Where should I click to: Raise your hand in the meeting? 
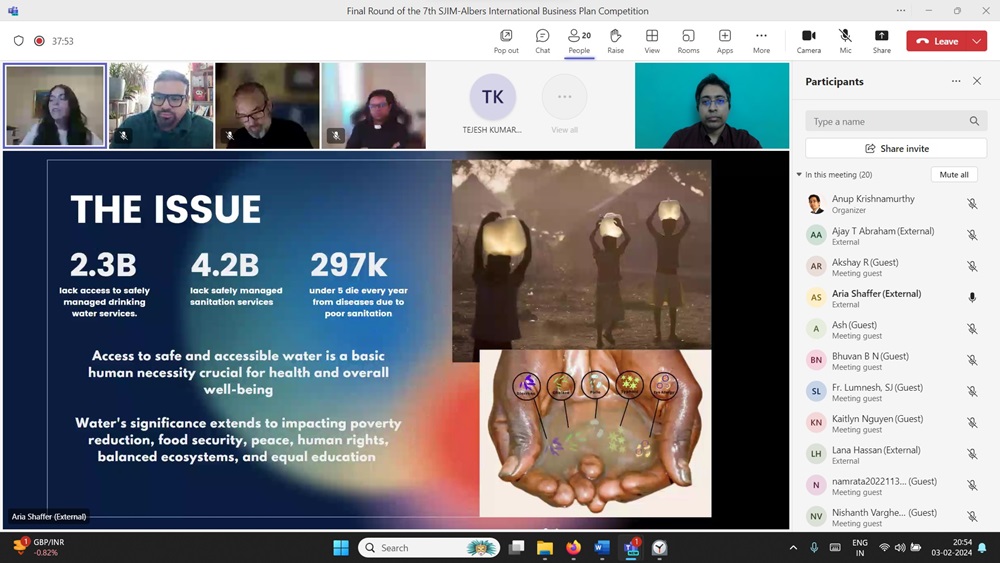click(615, 41)
